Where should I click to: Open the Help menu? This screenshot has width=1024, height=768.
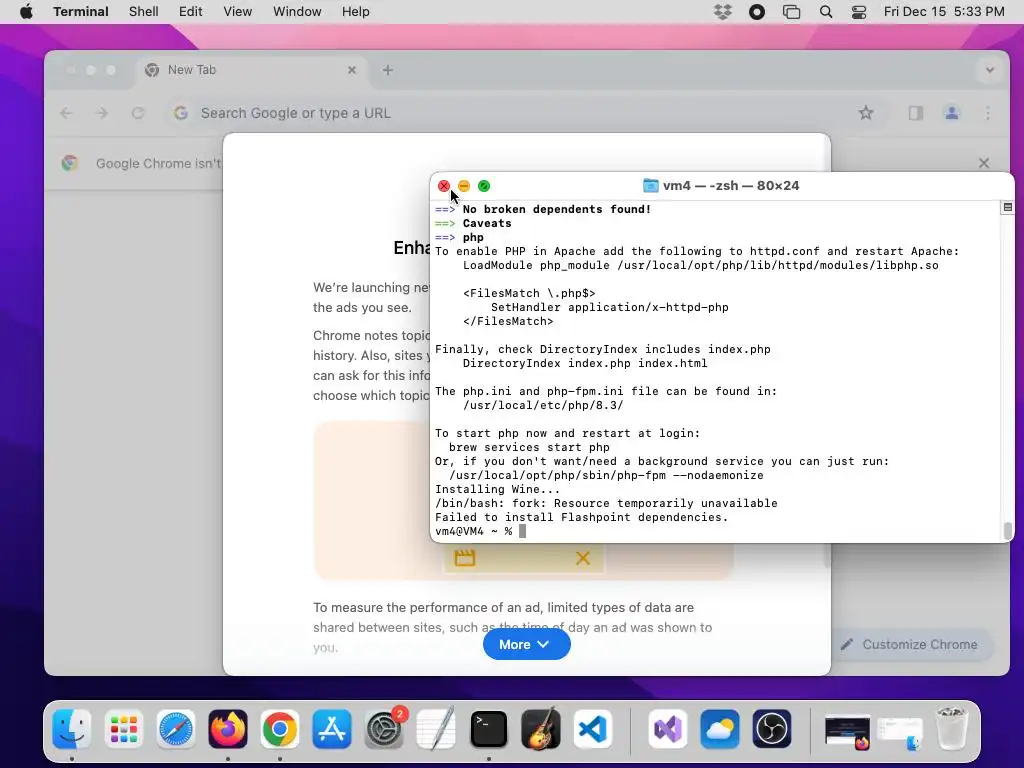pos(356,12)
